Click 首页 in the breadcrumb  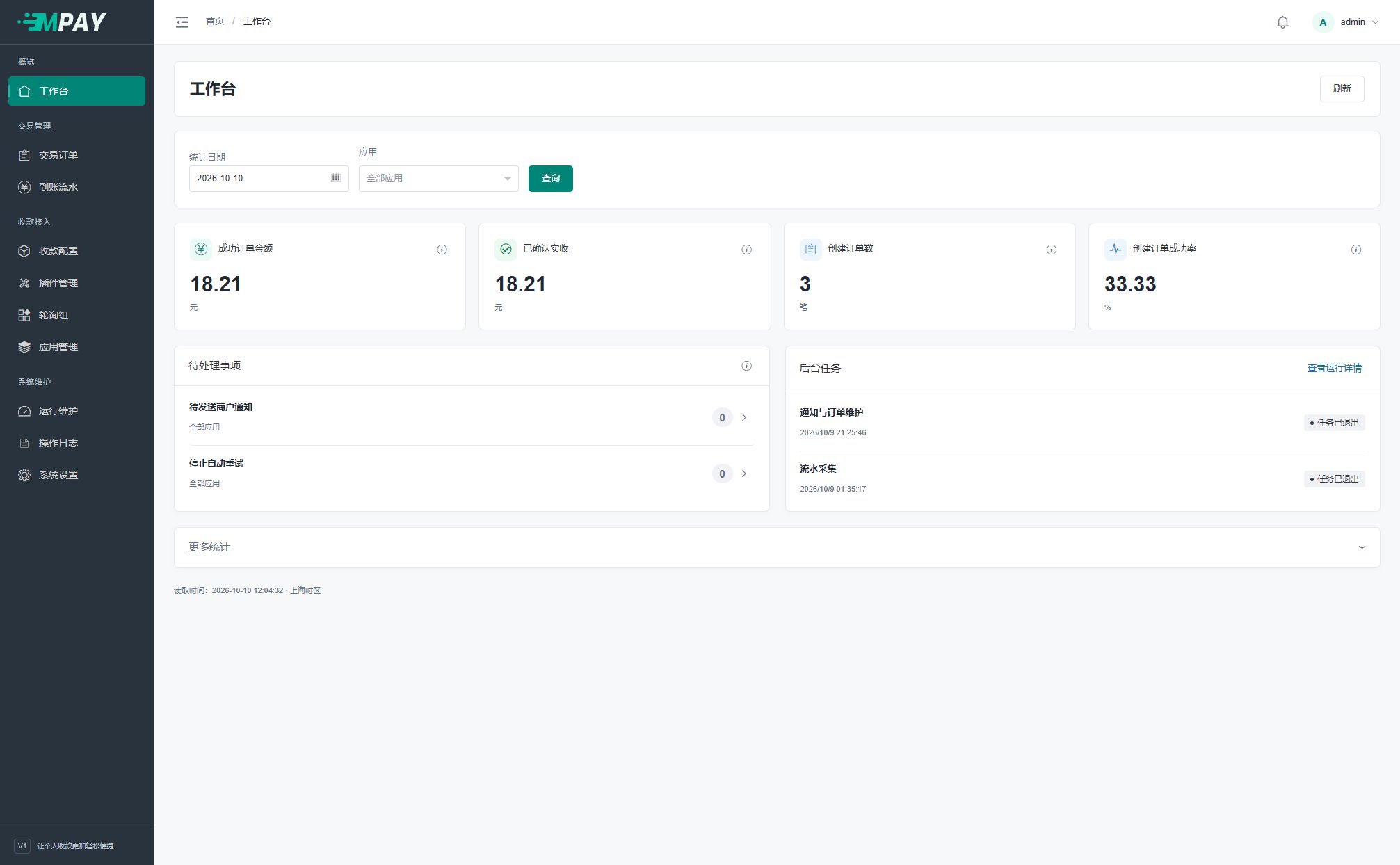pyautogui.click(x=215, y=22)
